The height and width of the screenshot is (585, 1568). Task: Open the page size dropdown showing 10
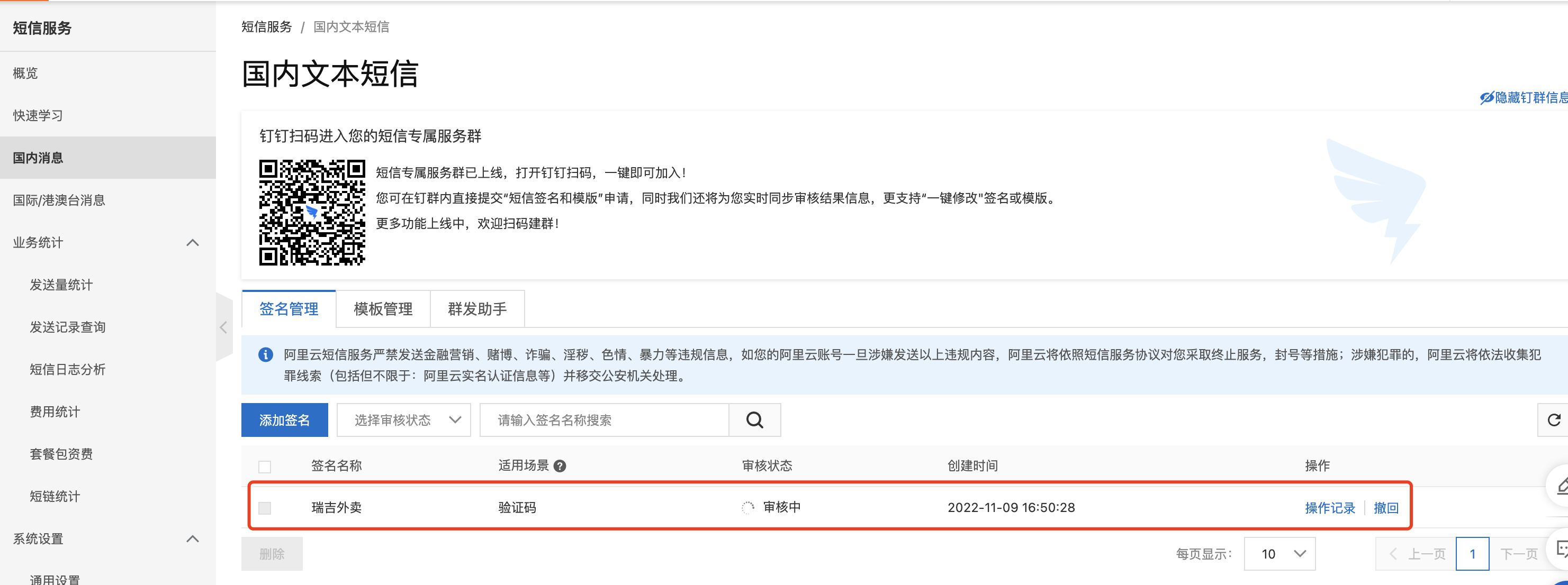[1279, 553]
